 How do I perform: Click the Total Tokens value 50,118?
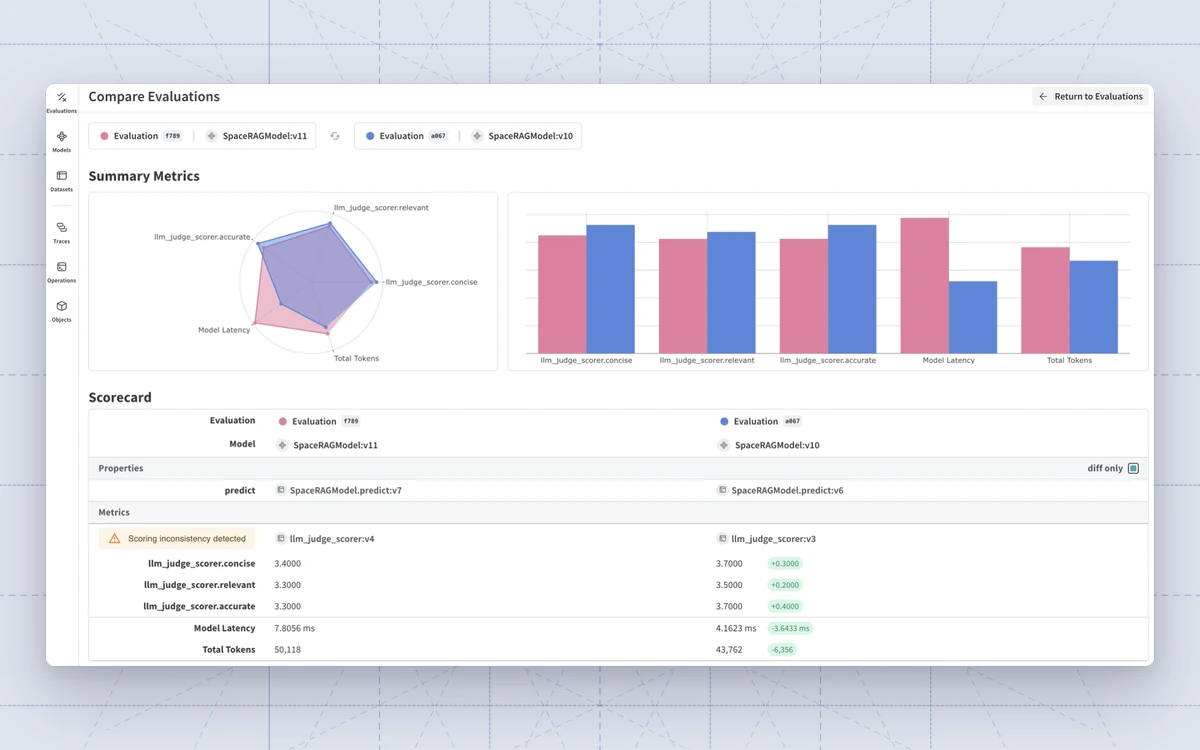288,650
